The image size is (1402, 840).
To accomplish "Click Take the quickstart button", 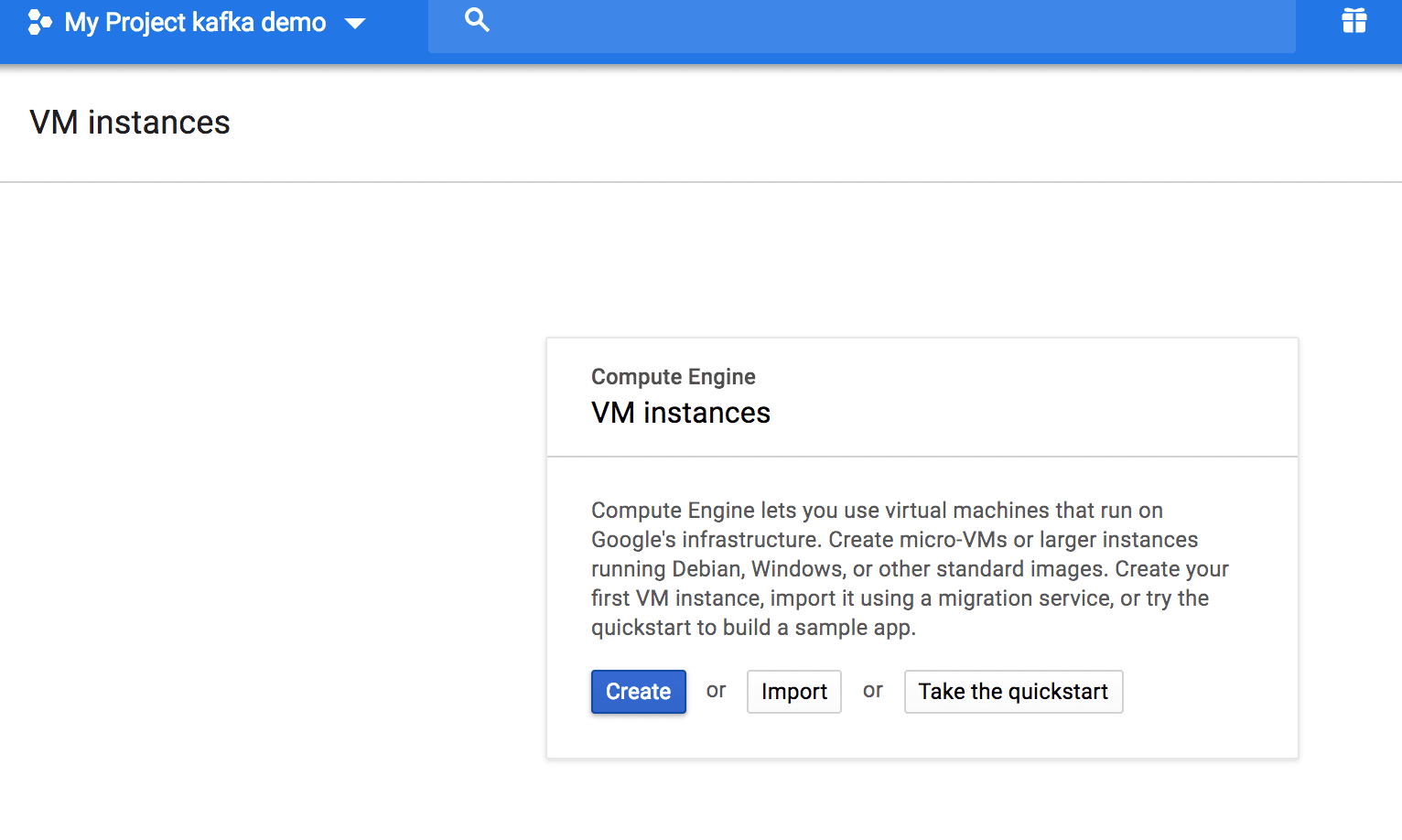I will pos(1013,692).
